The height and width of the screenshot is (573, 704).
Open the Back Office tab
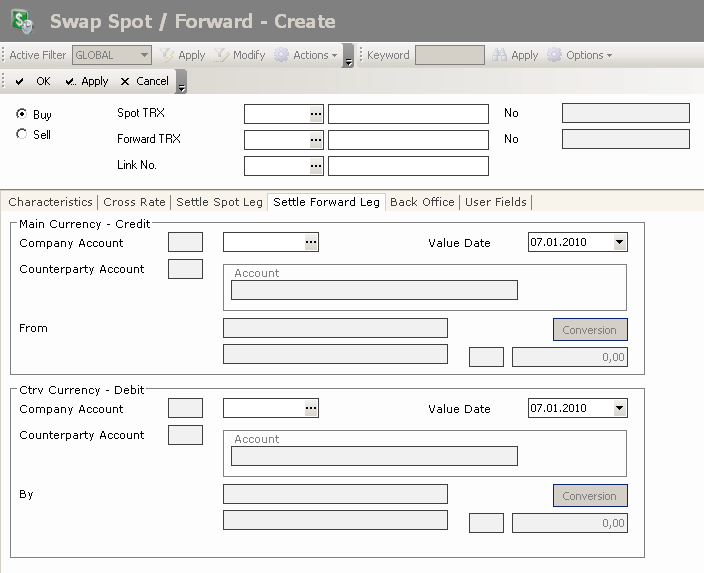(x=422, y=202)
